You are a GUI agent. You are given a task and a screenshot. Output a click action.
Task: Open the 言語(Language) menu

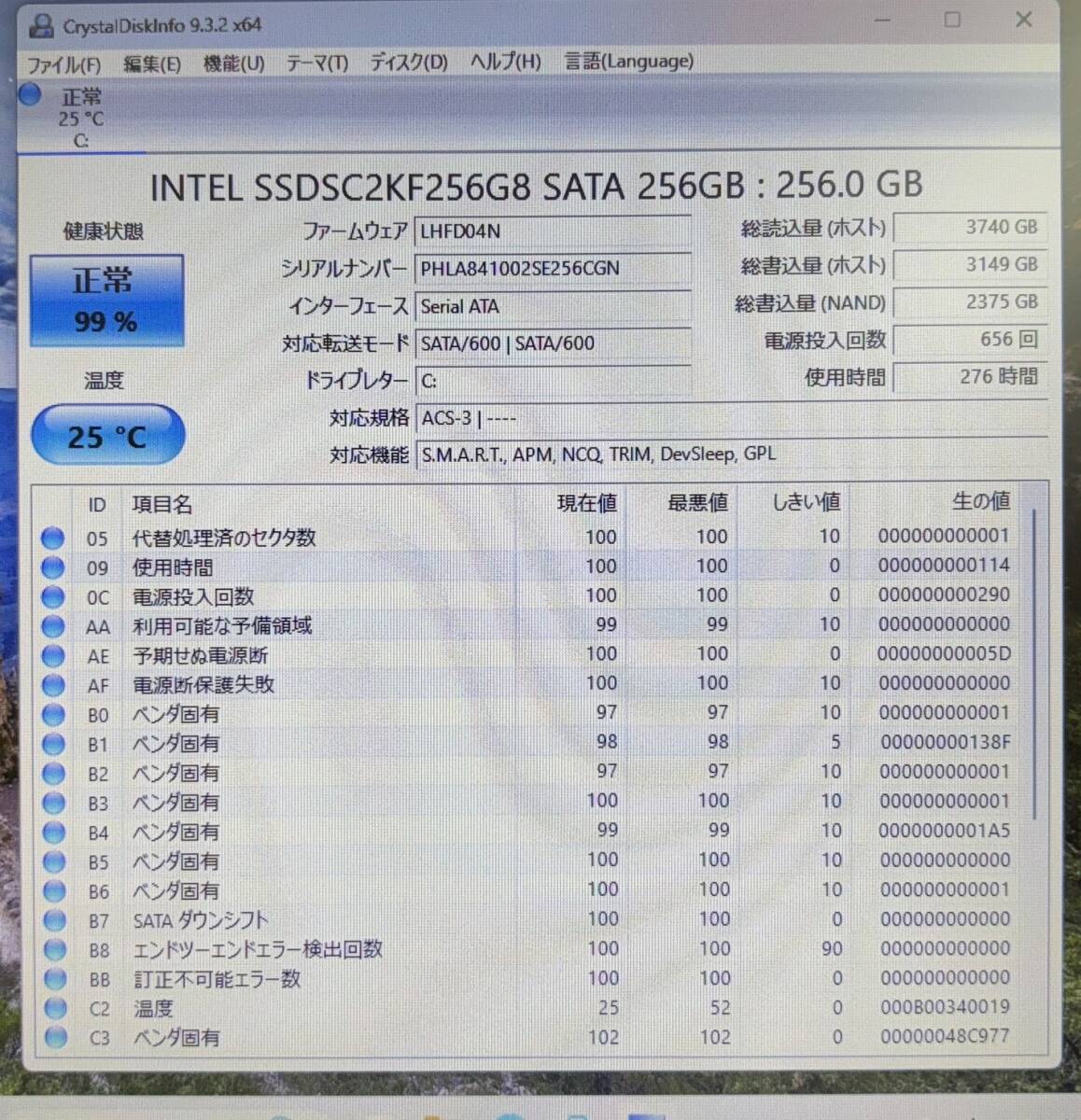point(628,62)
